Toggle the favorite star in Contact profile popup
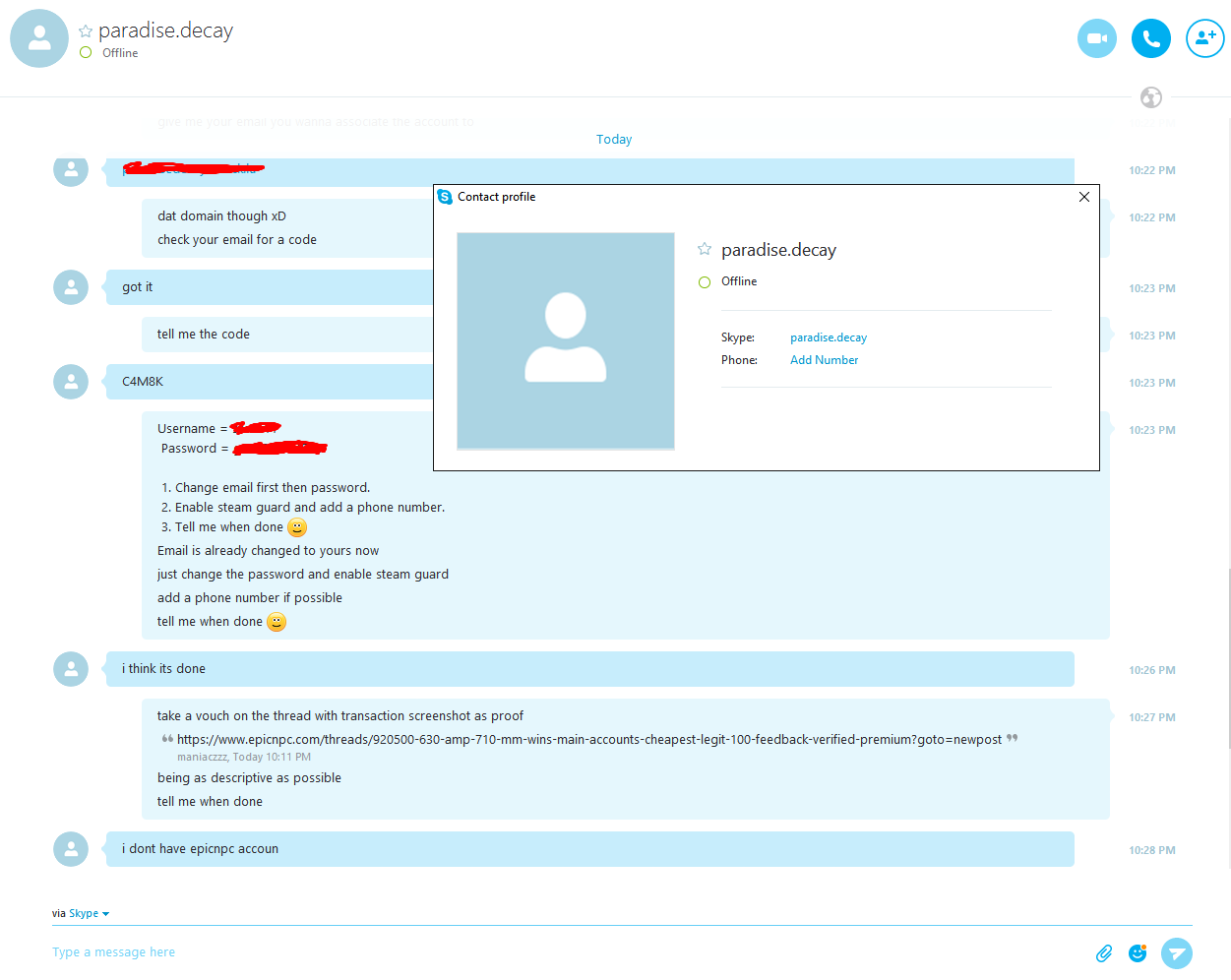The image size is (1231, 980). (x=705, y=249)
